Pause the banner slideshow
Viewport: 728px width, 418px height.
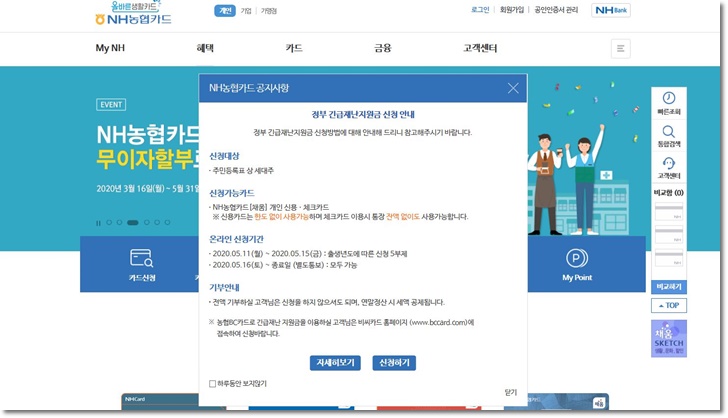[98, 223]
